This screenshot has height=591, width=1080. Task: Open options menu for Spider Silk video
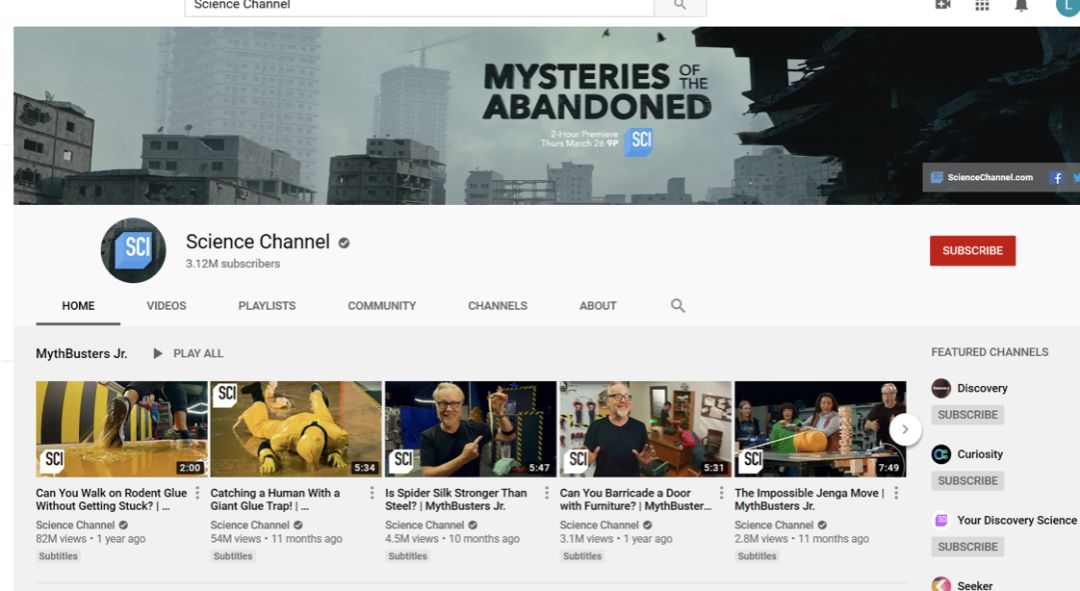pos(547,493)
